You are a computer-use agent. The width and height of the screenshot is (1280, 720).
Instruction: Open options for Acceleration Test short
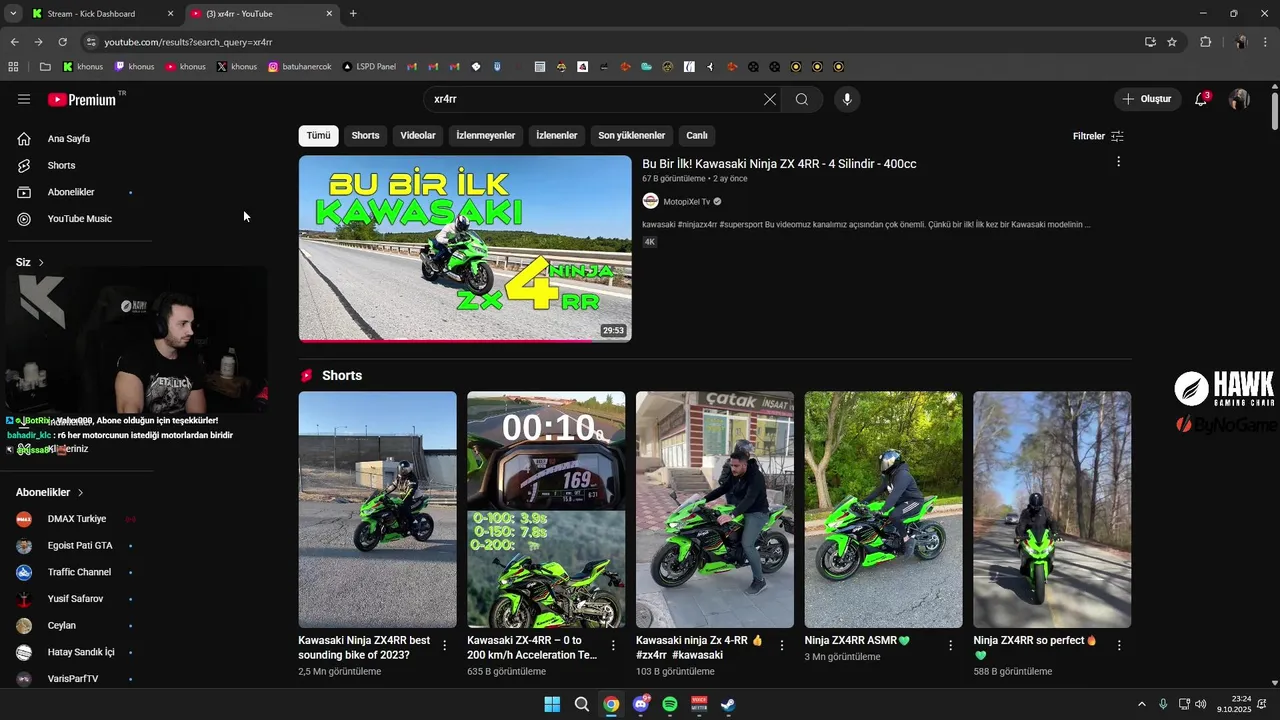coord(614,646)
